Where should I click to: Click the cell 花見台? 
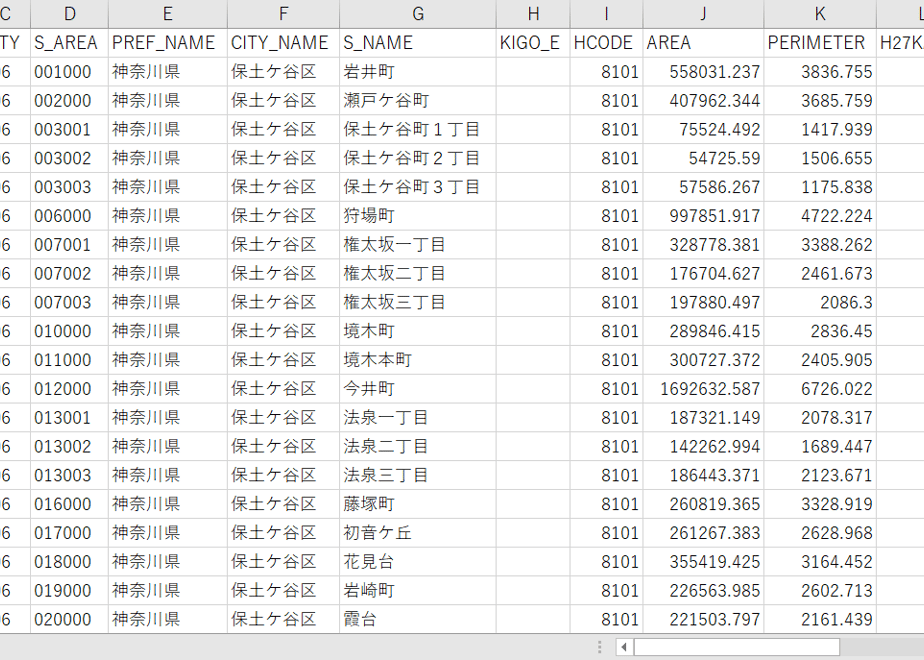click(418, 562)
